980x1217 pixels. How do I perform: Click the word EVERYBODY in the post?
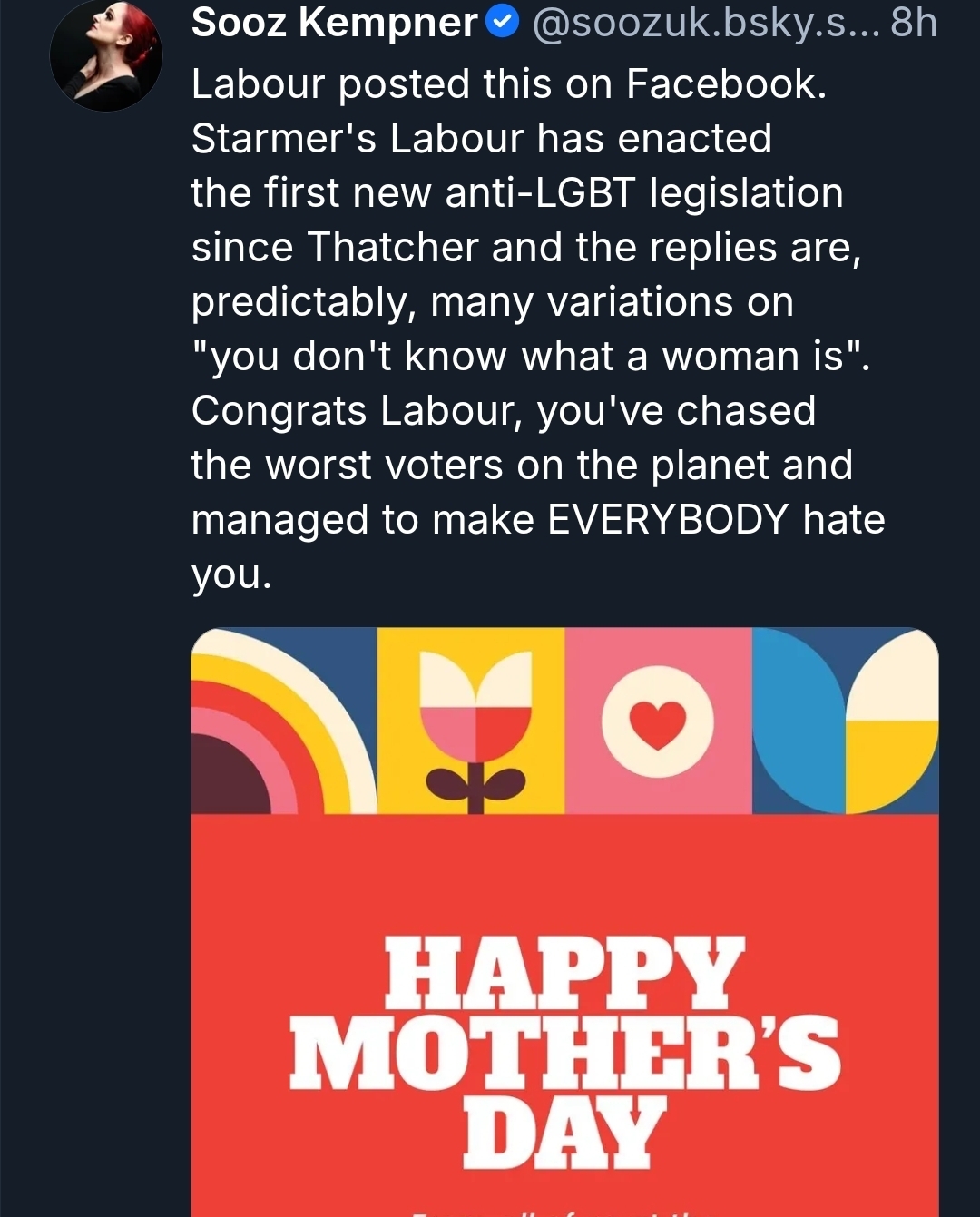click(x=668, y=520)
